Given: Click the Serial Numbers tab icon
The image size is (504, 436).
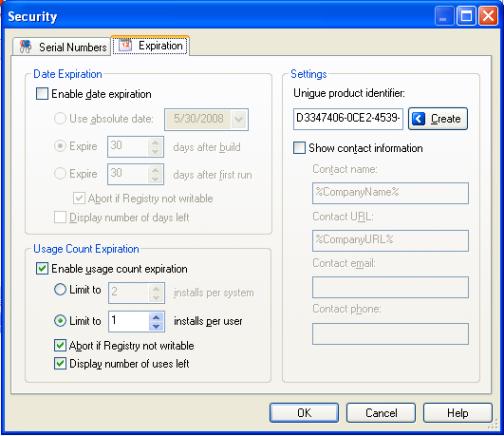Looking at the screenshot, I should [26, 46].
